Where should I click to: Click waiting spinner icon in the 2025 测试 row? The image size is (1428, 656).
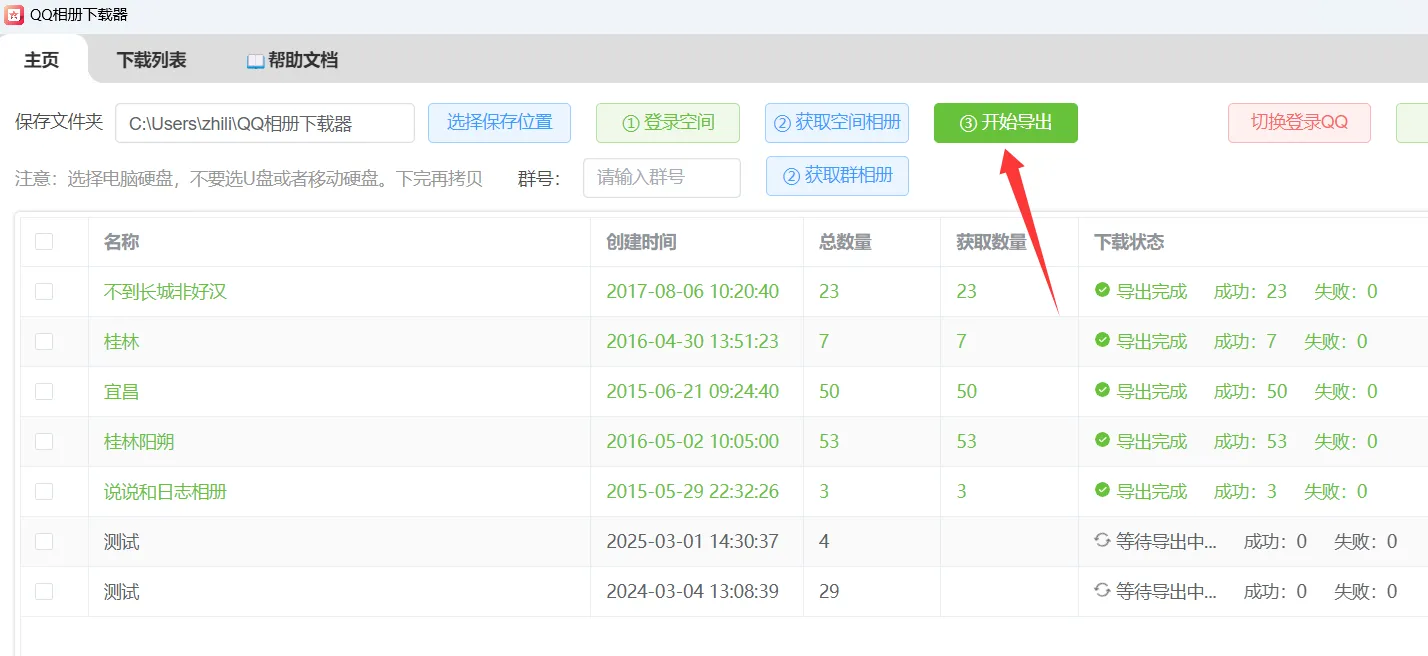(x=1102, y=541)
